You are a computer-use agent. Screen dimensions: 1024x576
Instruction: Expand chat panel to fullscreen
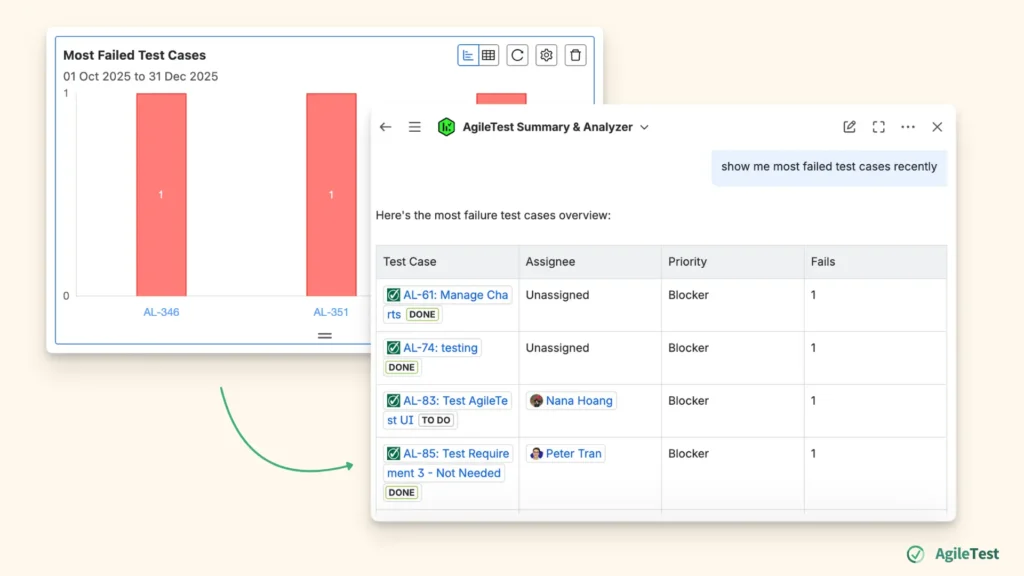click(x=878, y=127)
